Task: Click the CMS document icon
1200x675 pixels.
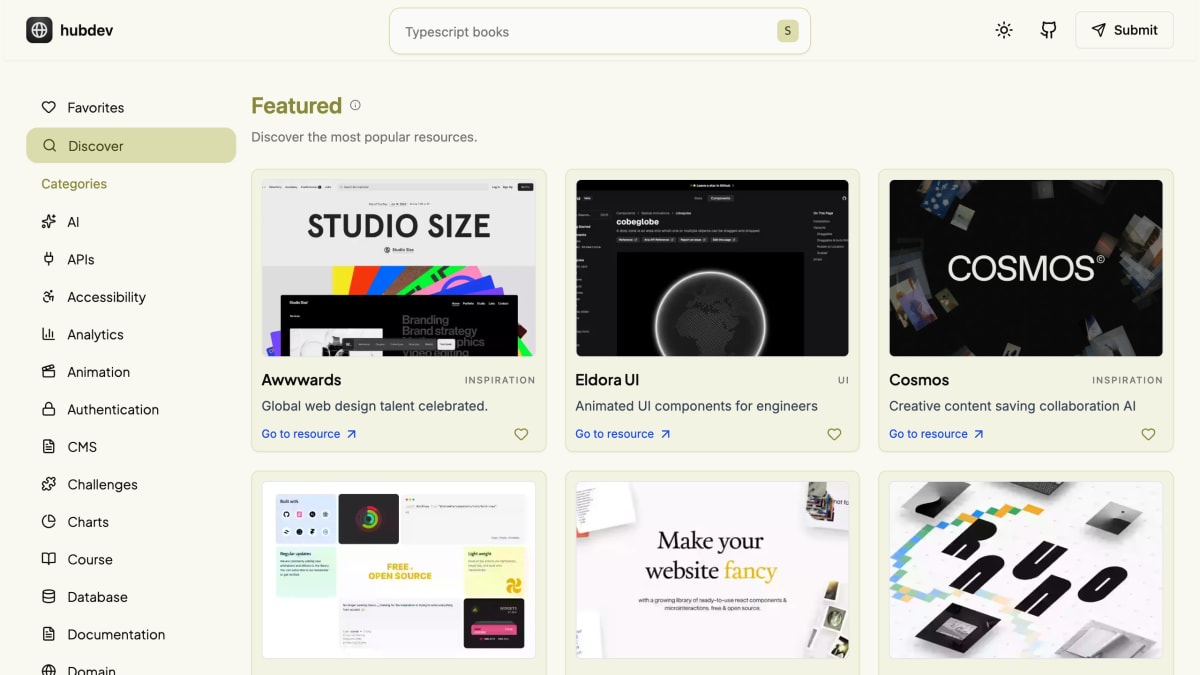Action: pyautogui.click(x=49, y=447)
